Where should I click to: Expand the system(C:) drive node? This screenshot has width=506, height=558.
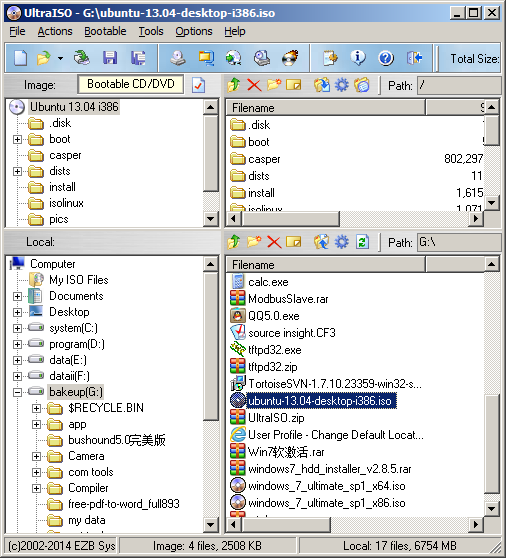[x=17, y=328]
